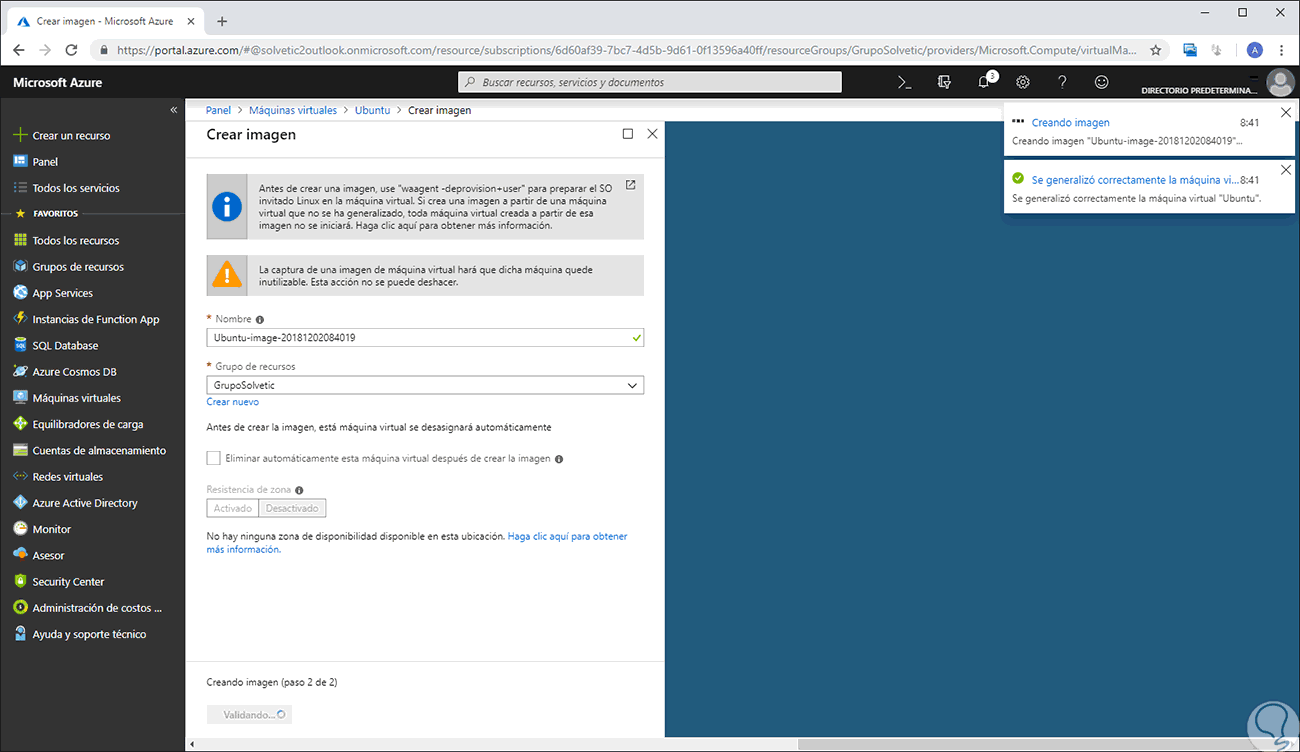1300x752 pixels.
Task: Open directory and subscription filter icon
Action: pyautogui.click(x=944, y=82)
